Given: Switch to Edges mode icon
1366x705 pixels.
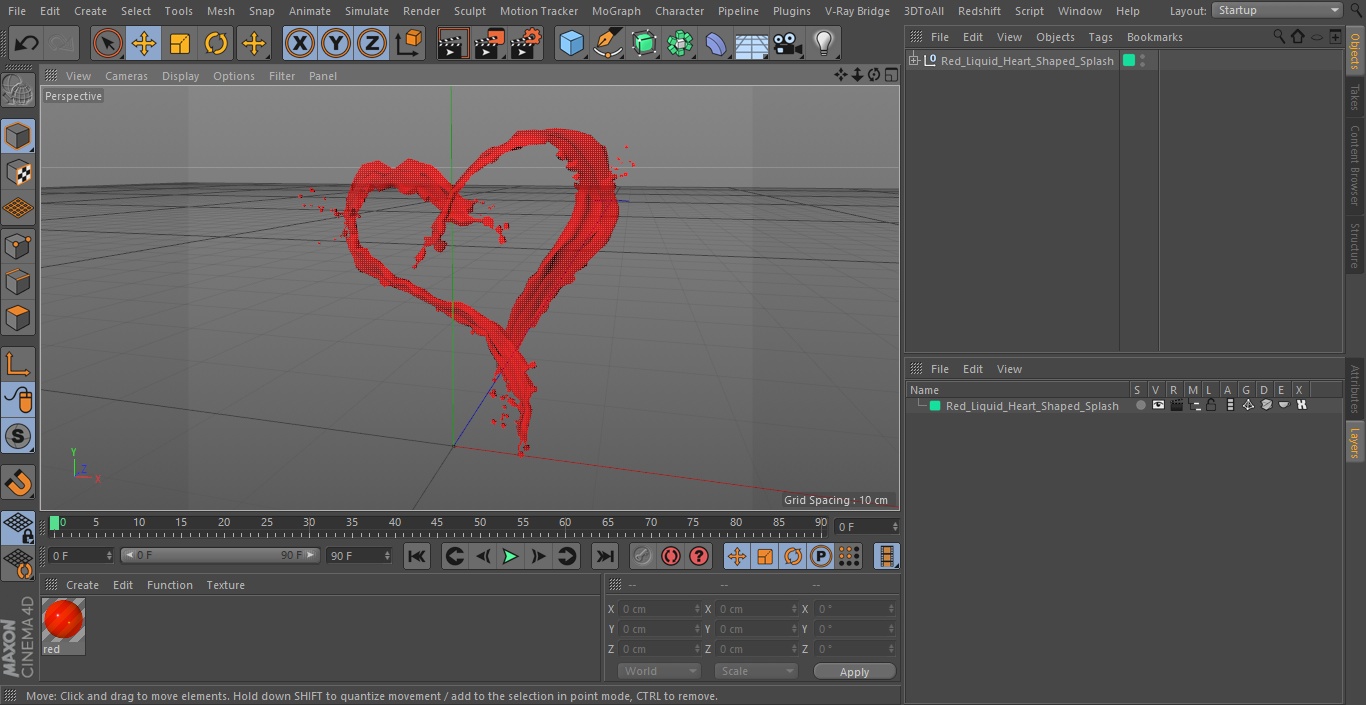Looking at the screenshot, I should 18,281.
